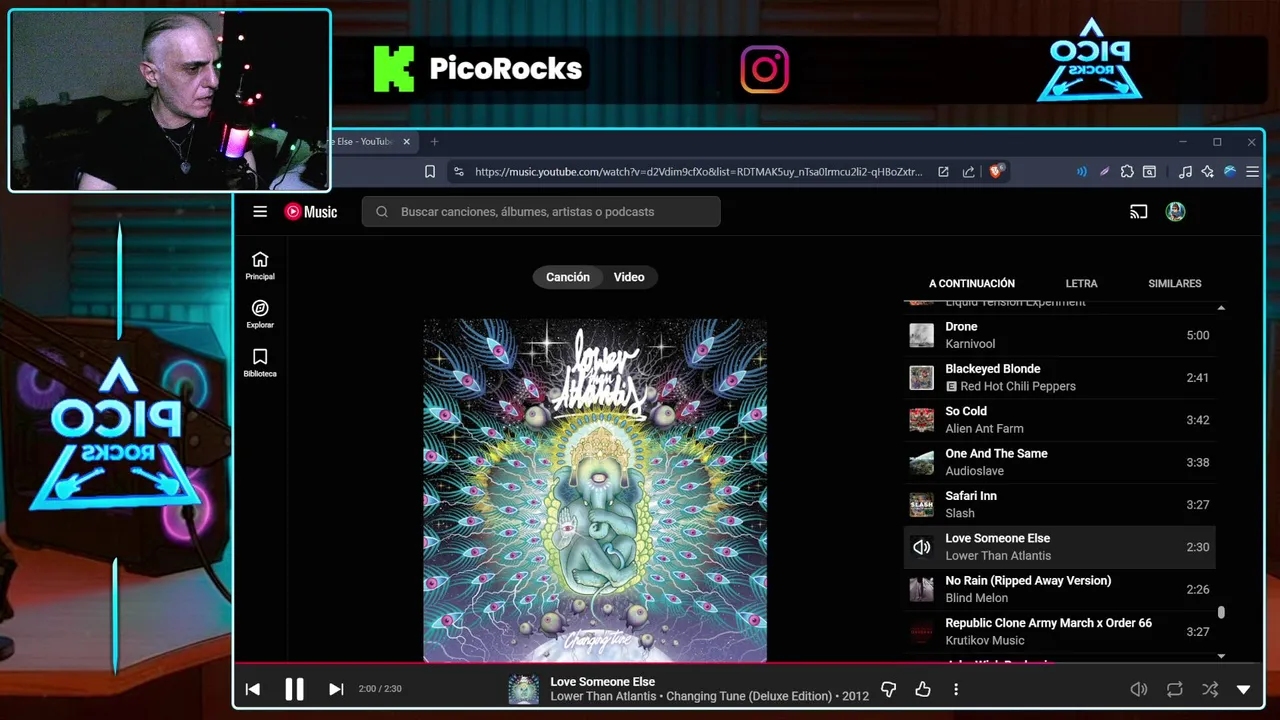Toggle shuffle mode

pos(1210,689)
